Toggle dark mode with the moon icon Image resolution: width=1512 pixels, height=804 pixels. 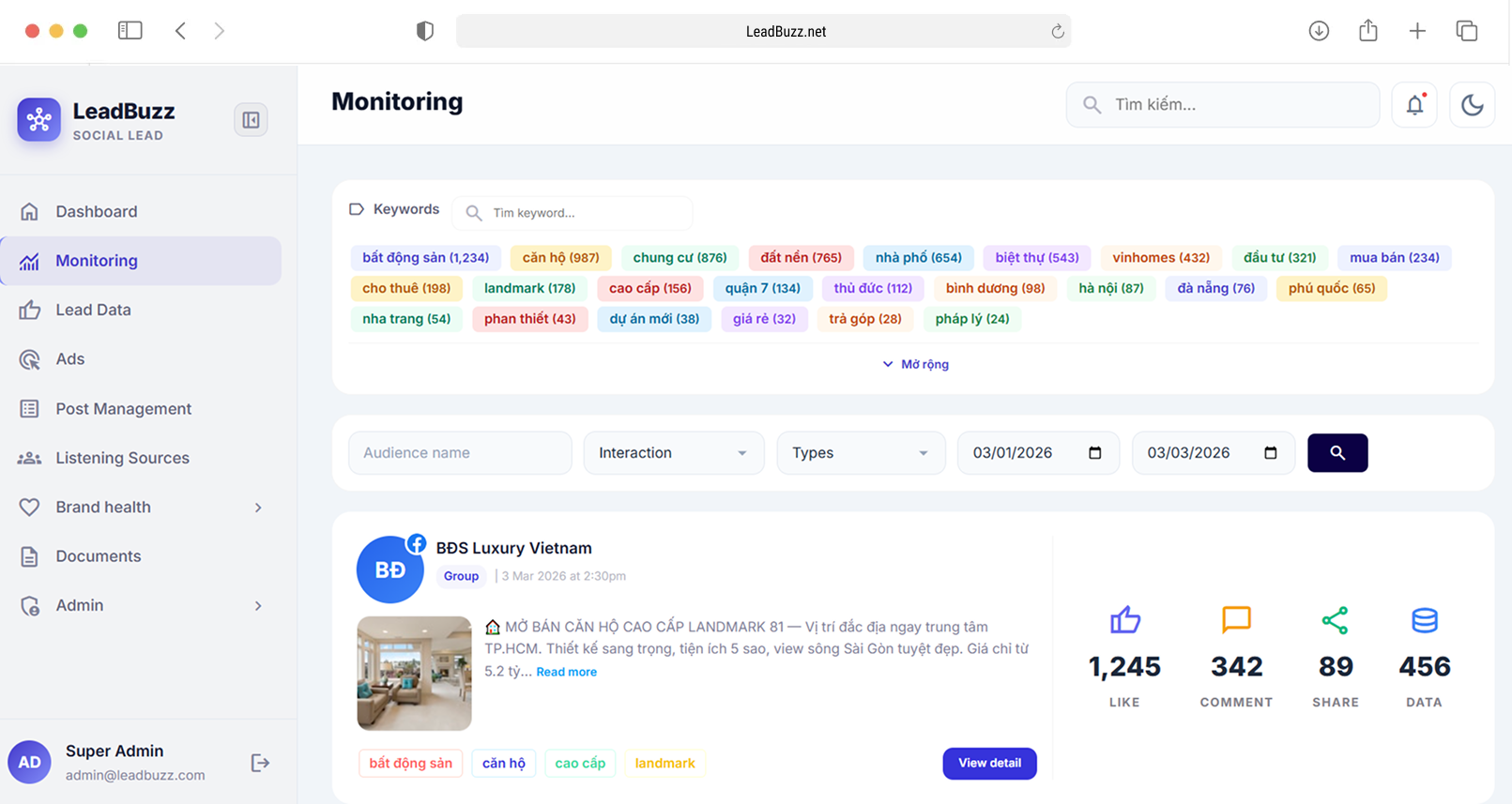(1472, 105)
